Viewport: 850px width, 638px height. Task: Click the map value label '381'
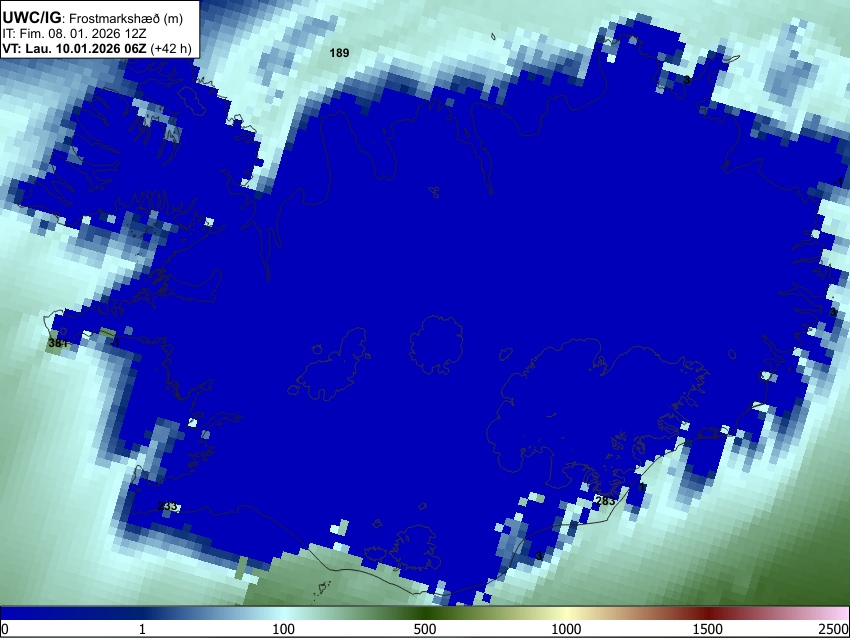pos(58,343)
